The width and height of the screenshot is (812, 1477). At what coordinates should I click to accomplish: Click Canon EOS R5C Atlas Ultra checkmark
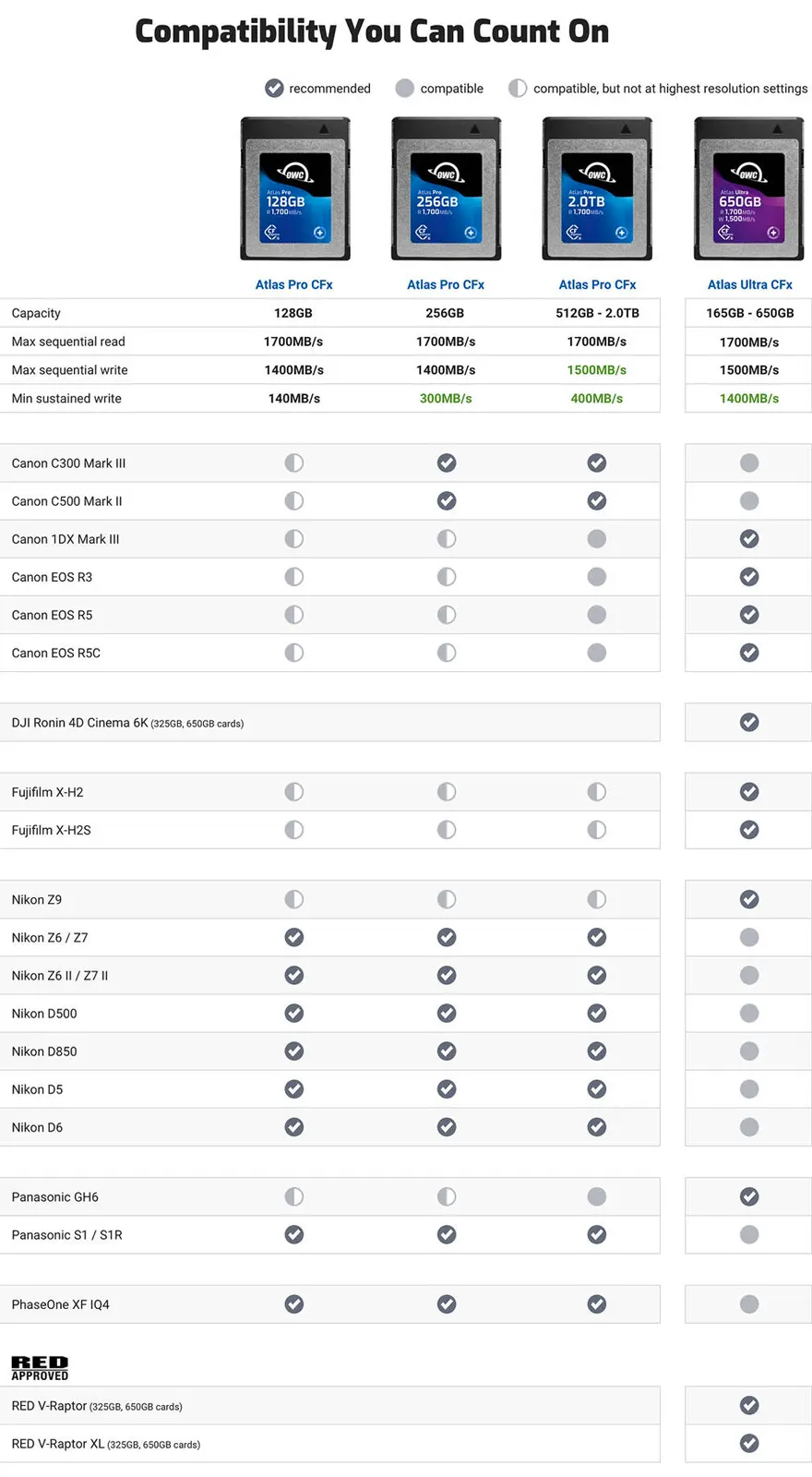(x=749, y=652)
